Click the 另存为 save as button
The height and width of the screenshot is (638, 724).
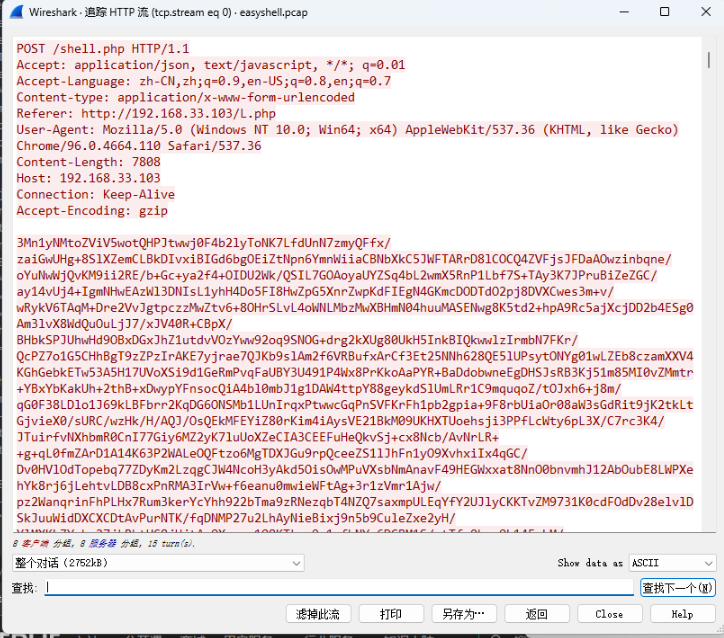tap(464, 614)
